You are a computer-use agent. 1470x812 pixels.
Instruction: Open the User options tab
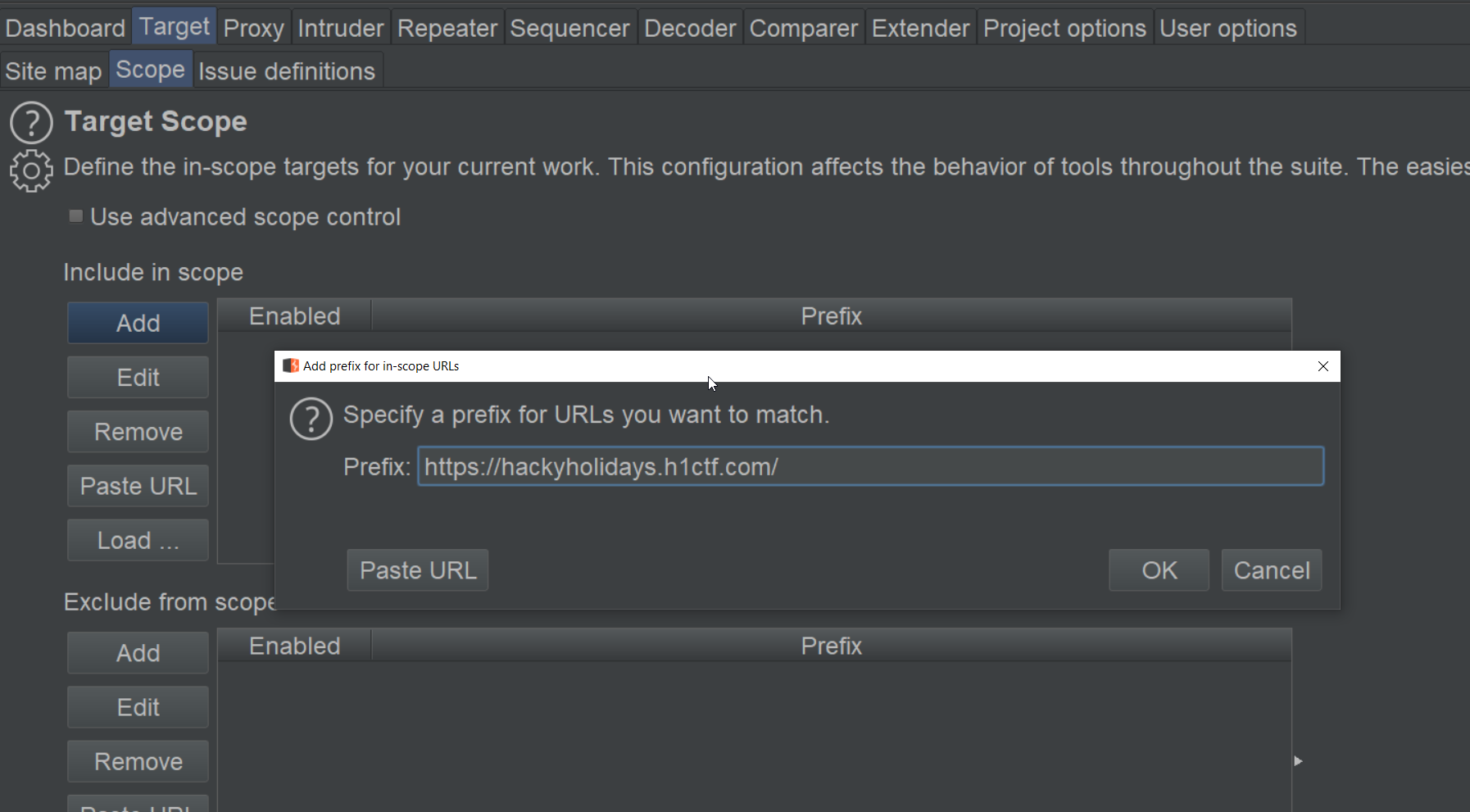tap(1227, 29)
